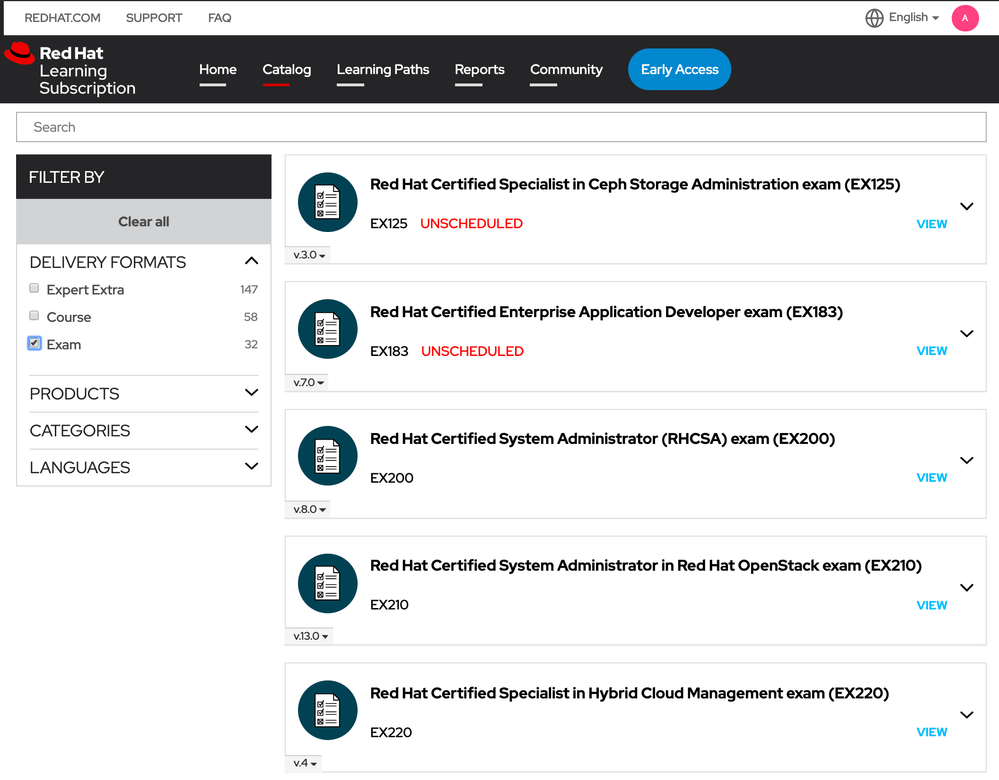Expand the Categories filter section
Image resolution: width=999 pixels, height=780 pixels.
click(x=251, y=430)
